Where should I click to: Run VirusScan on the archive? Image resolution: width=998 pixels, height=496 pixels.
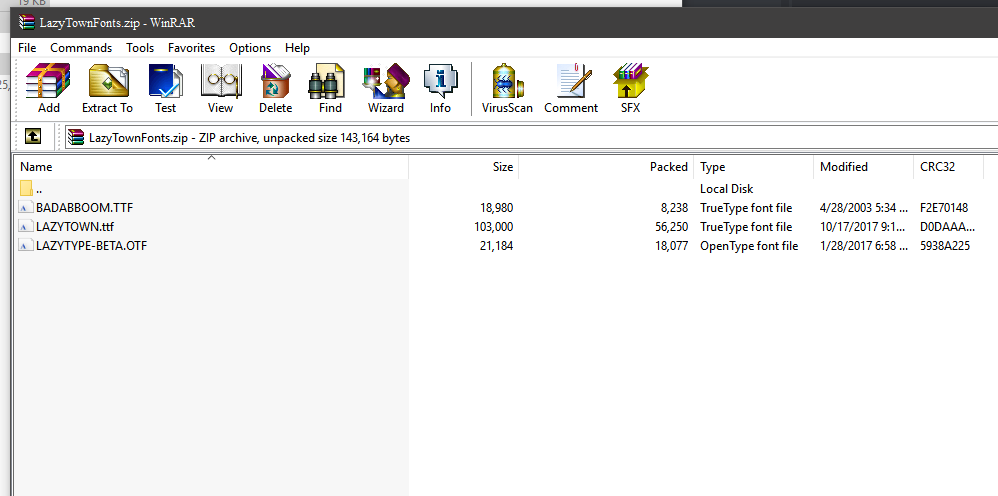click(507, 88)
